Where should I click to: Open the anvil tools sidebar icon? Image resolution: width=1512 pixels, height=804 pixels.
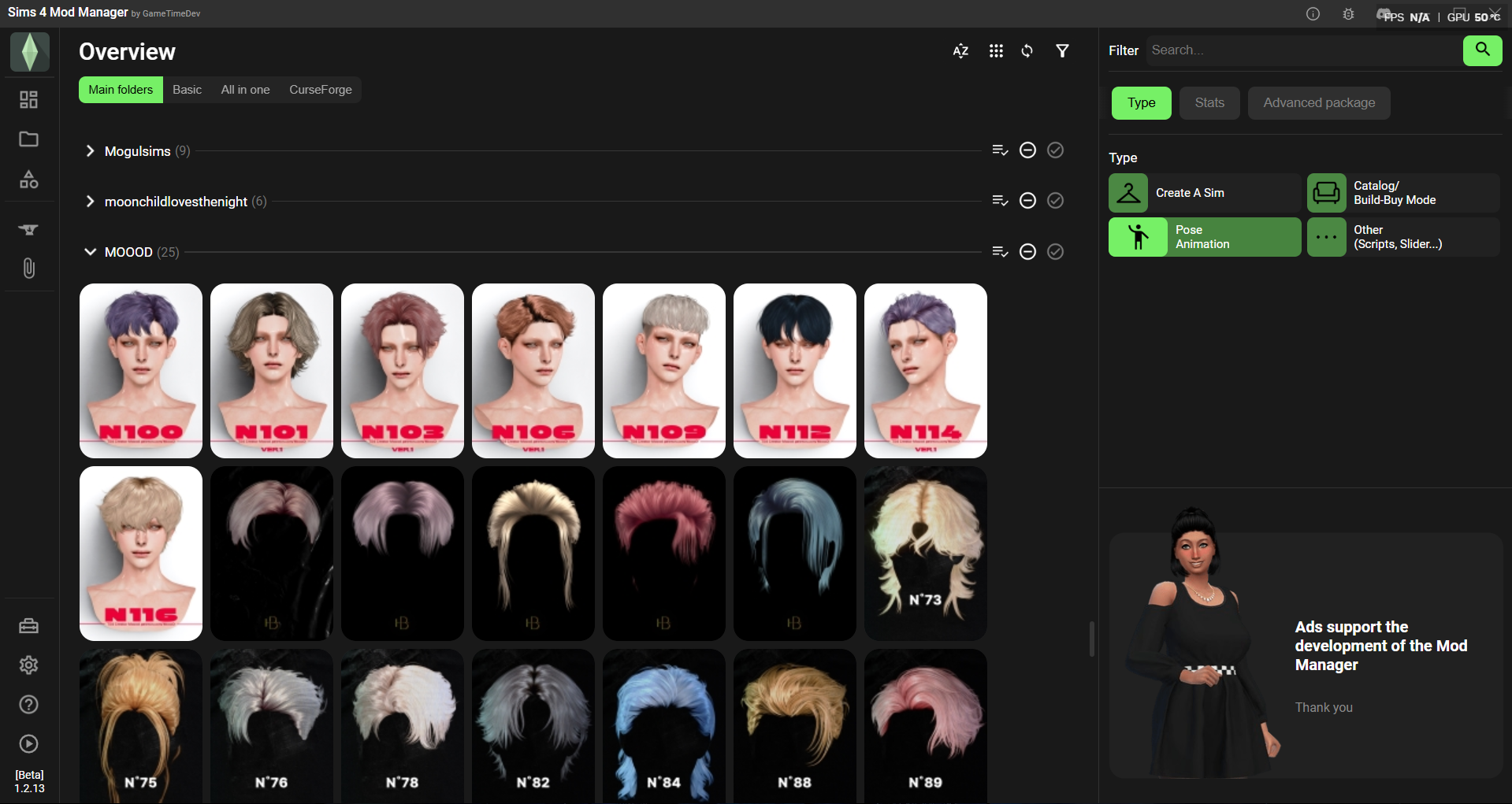coord(29,229)
